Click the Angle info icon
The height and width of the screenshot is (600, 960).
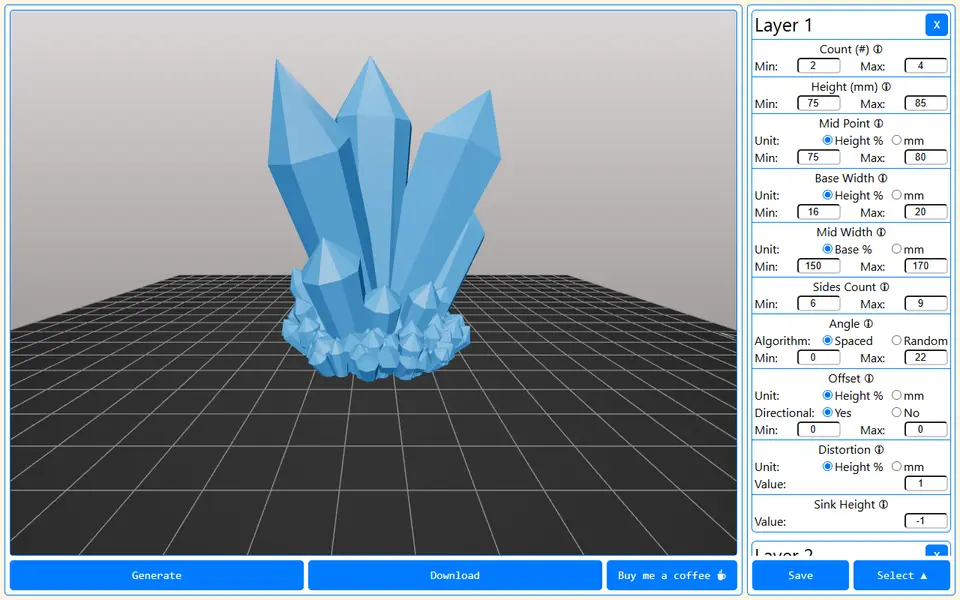tap(868, 324)
